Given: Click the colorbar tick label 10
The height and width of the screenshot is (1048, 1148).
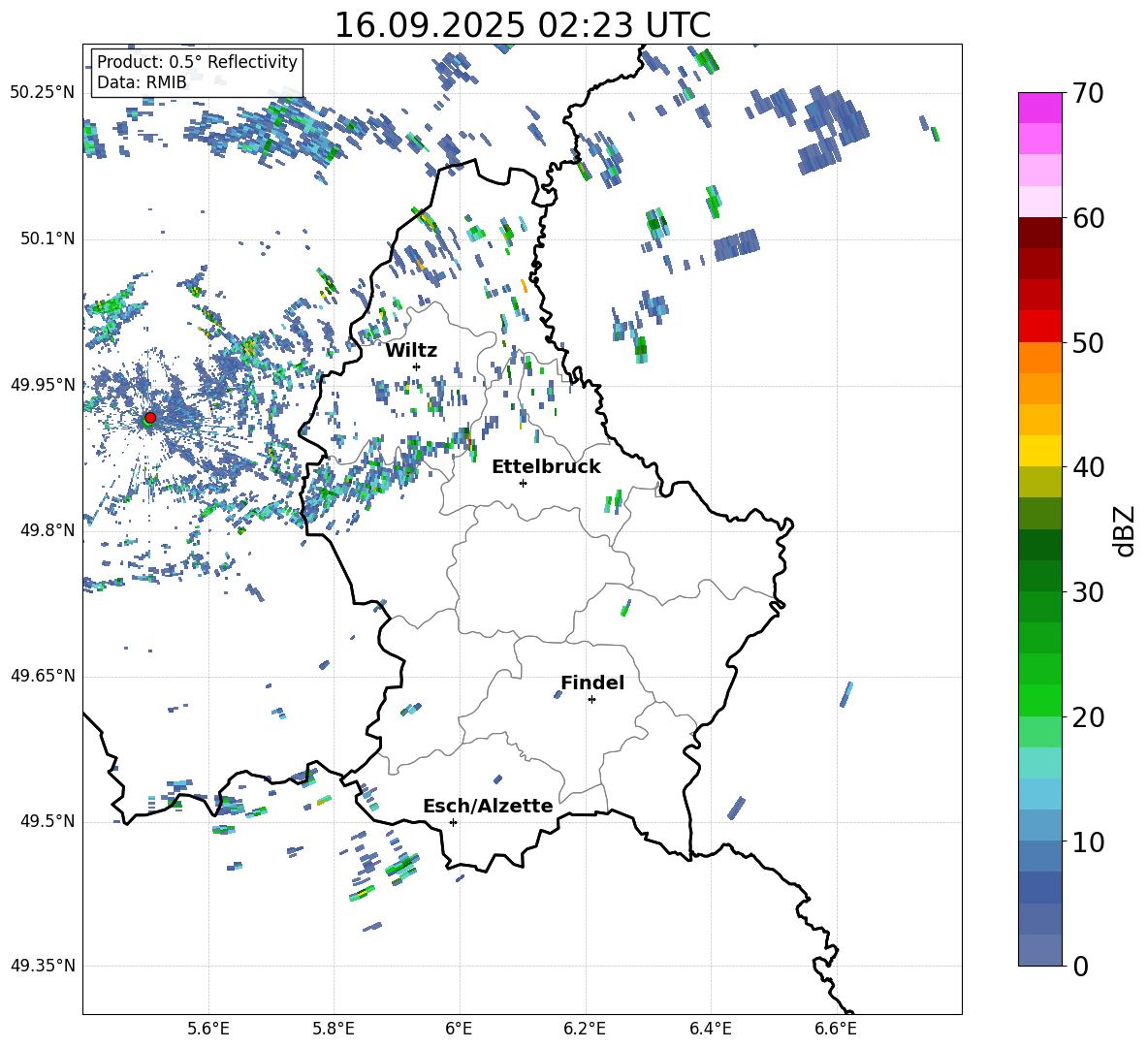Looking at the screenshot, I should (x=1088, y=842).
